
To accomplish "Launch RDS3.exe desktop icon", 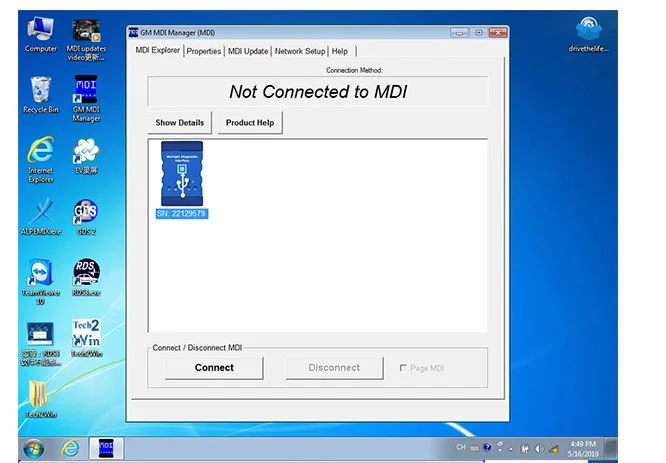I will tap(86, 277).
